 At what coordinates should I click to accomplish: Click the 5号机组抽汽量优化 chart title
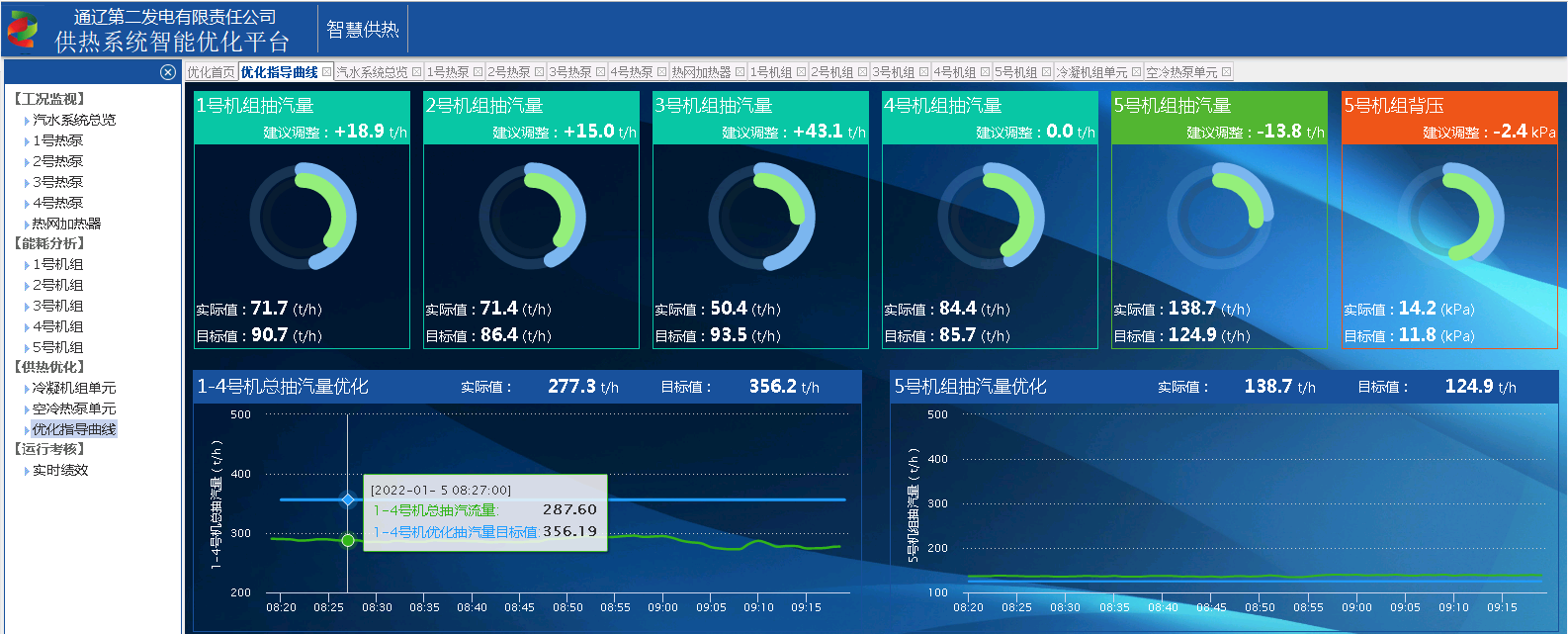970,386
